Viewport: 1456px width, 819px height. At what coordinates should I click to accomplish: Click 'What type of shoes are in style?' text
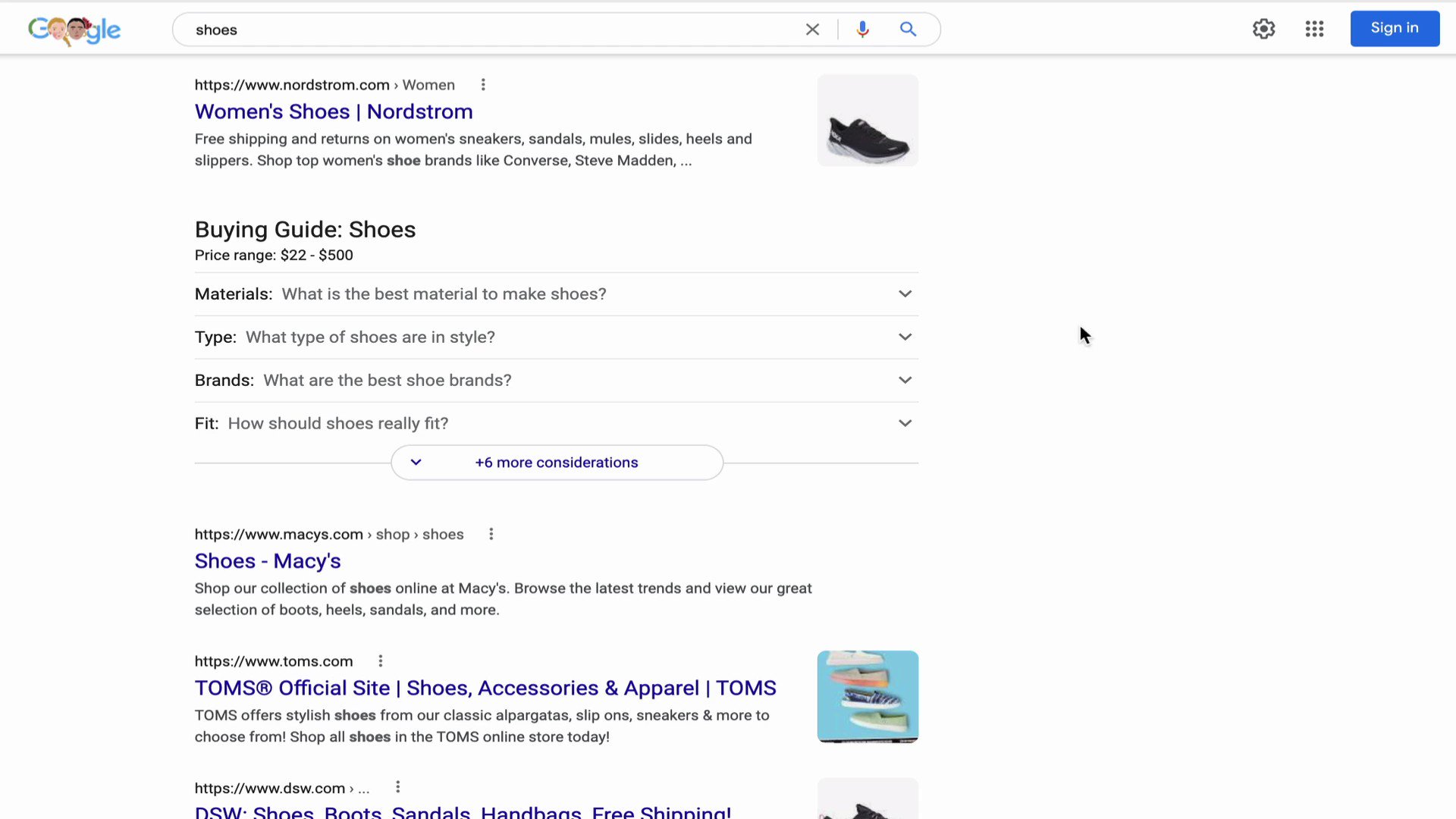point(370,337)
